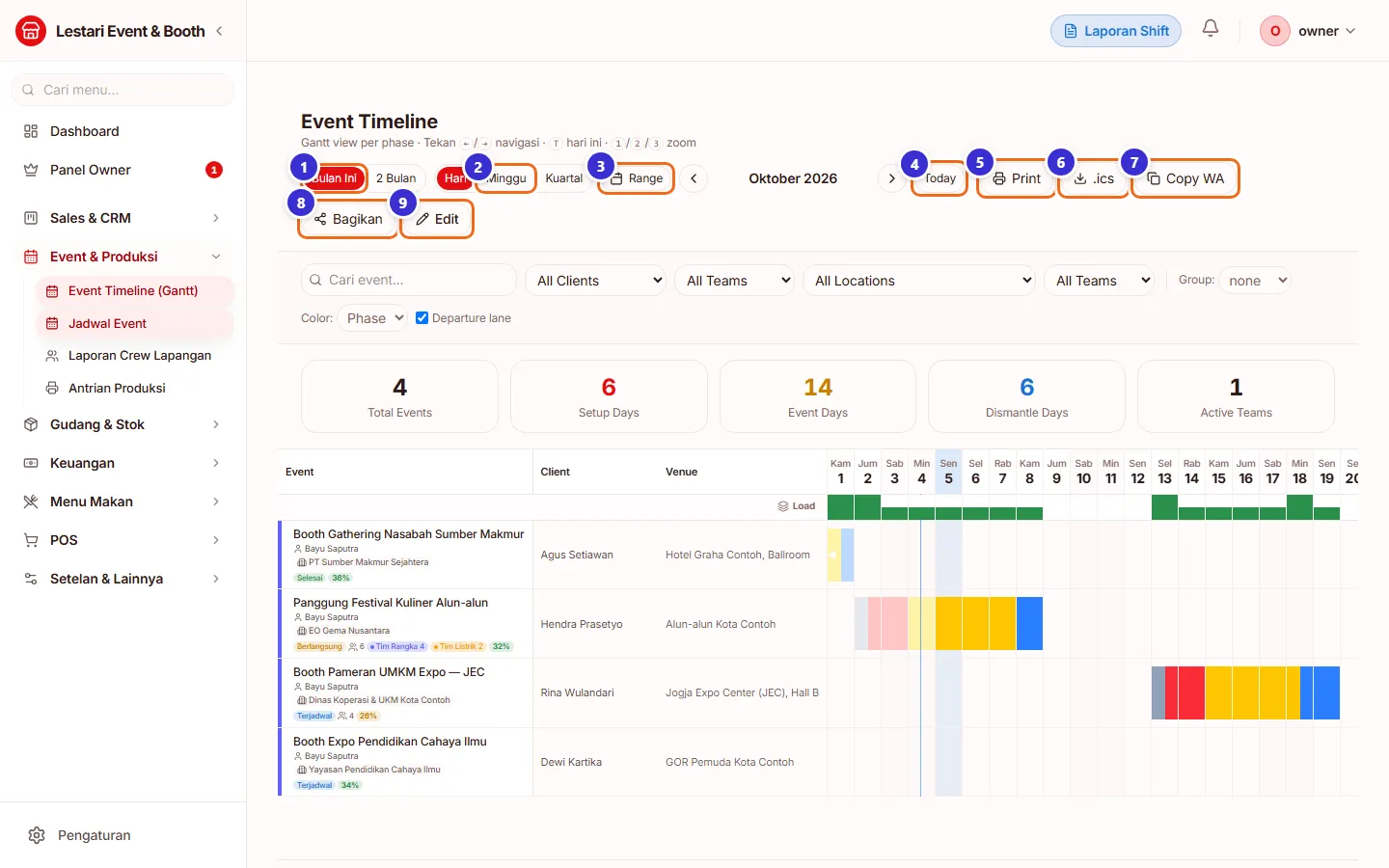The height and width of the screenshot is (868, 1389).
Task: Toggle the Departure lane checkbox
Action: coord(422,317)
